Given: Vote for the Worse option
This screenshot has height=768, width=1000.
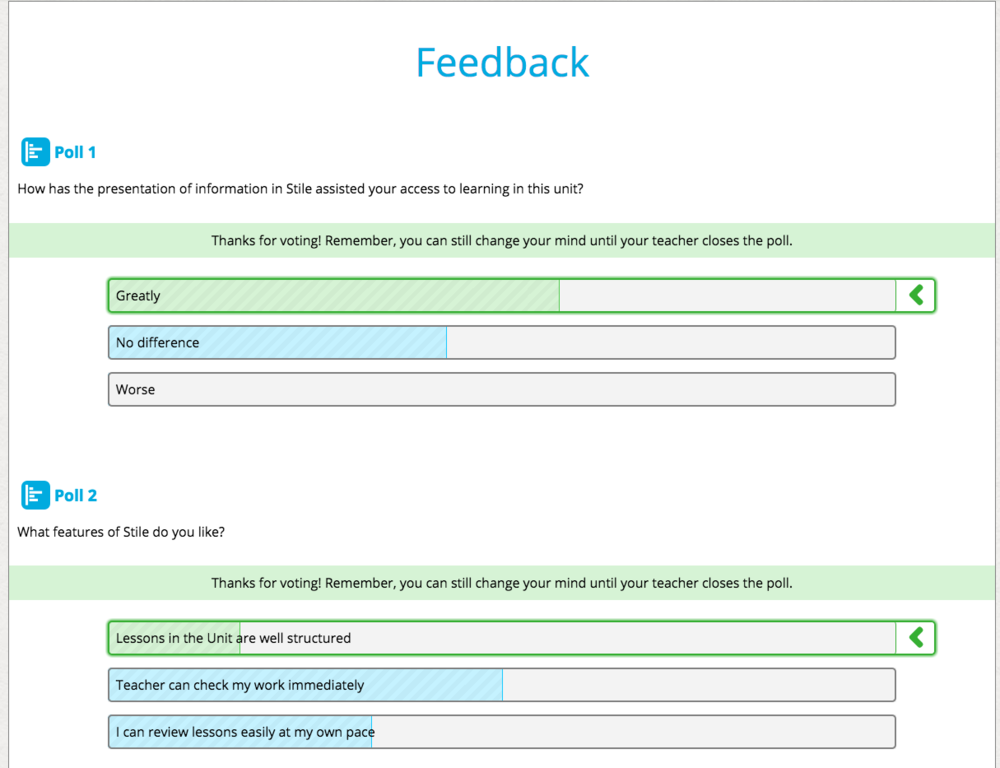Looking at the screenshot, I should click(x=400, y=390).
